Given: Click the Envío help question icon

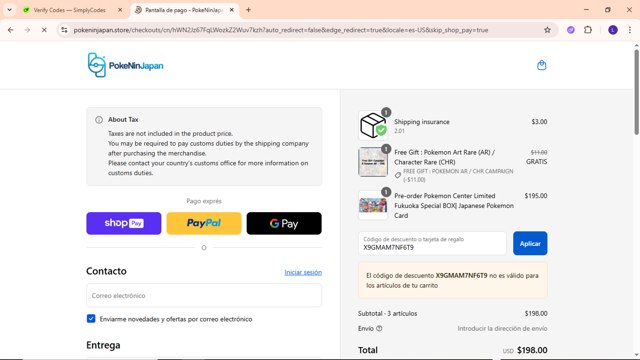Looking at the screenshot, I should [x=379, y=329].
